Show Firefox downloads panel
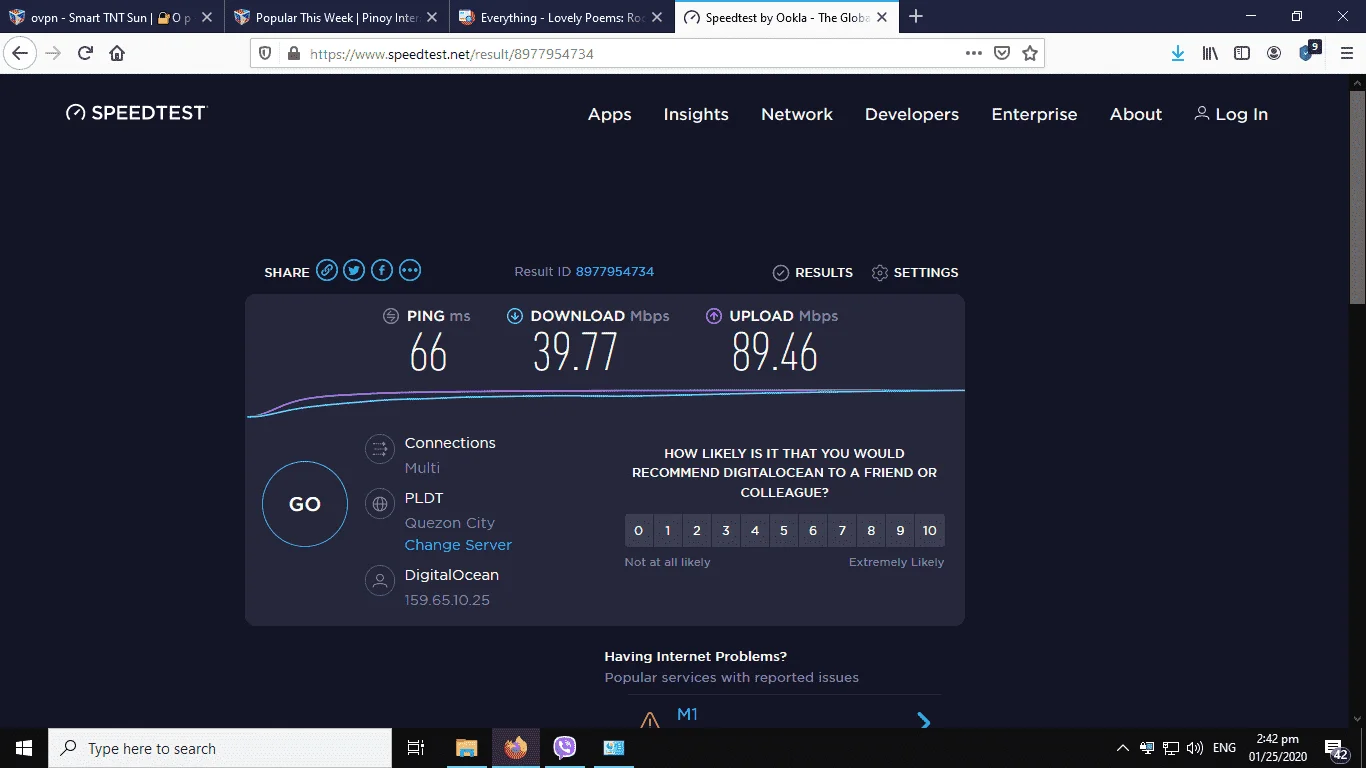The image size is (1366, 768). (1178, 54)
